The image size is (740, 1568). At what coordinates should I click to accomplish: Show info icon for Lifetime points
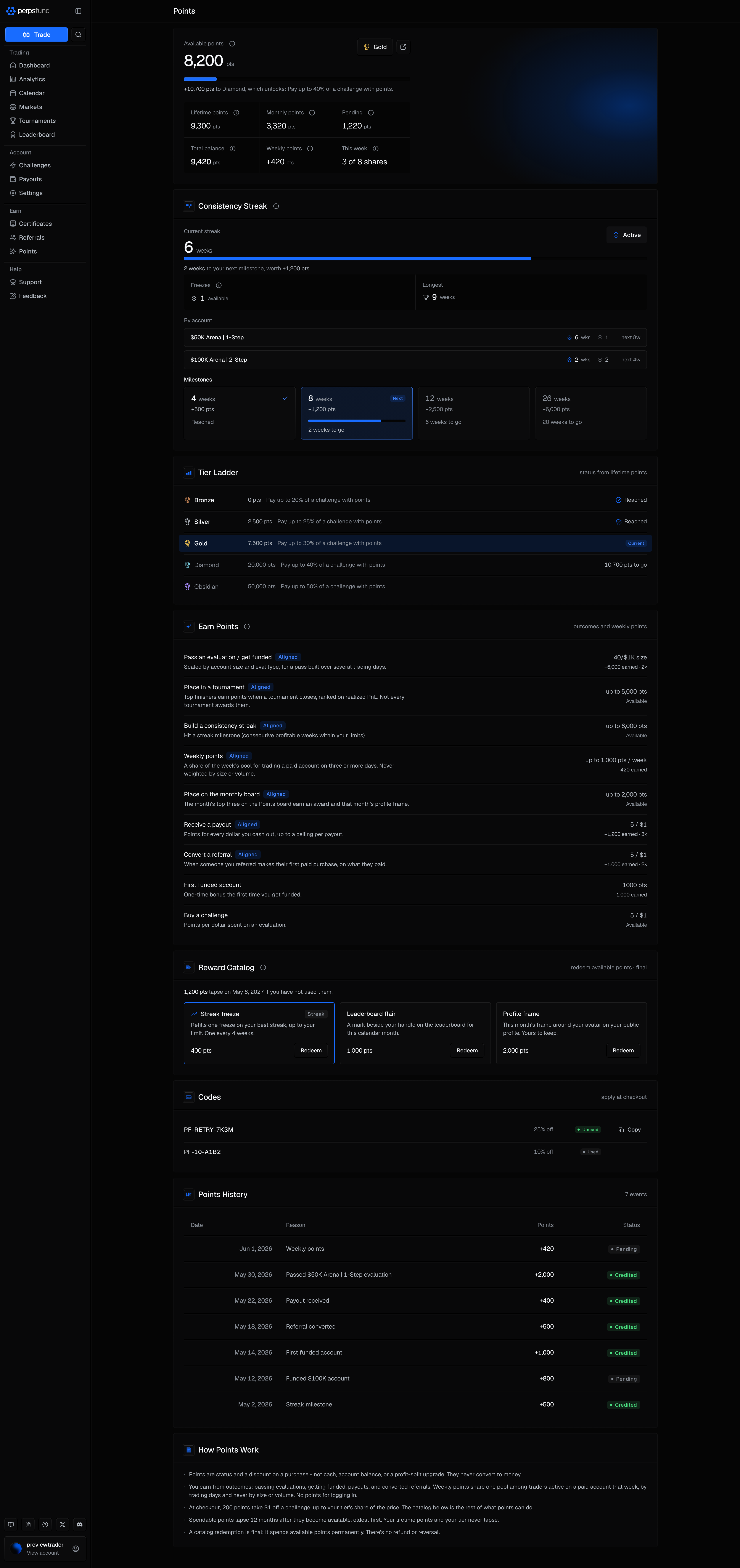click(236, 113)
